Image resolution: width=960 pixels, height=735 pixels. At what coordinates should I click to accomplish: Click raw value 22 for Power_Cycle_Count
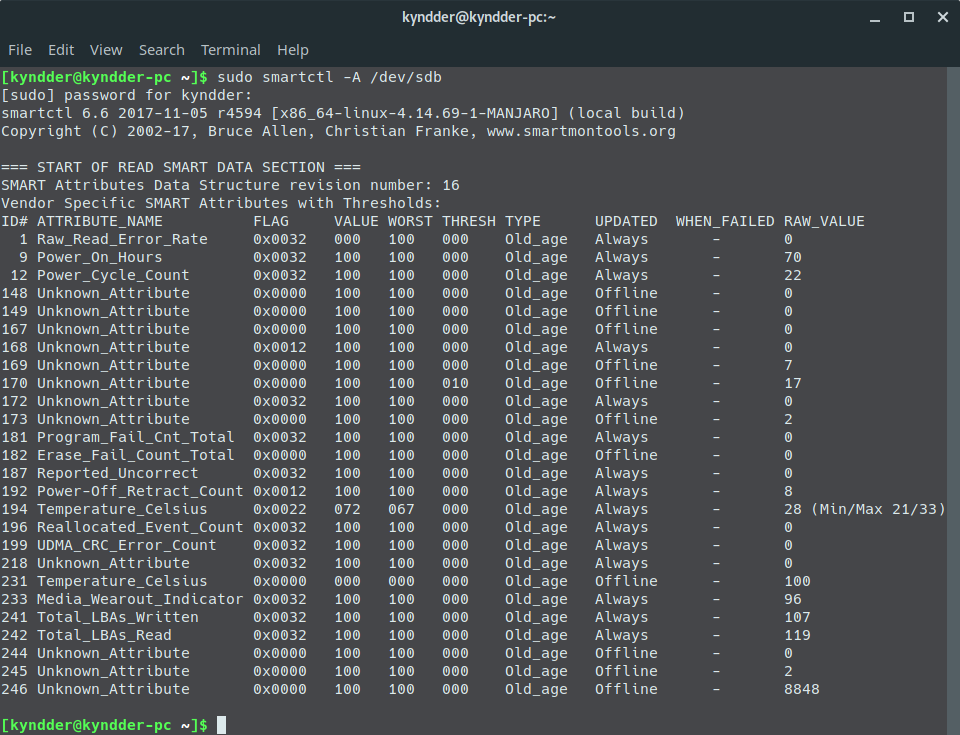(x=793, y=275)
